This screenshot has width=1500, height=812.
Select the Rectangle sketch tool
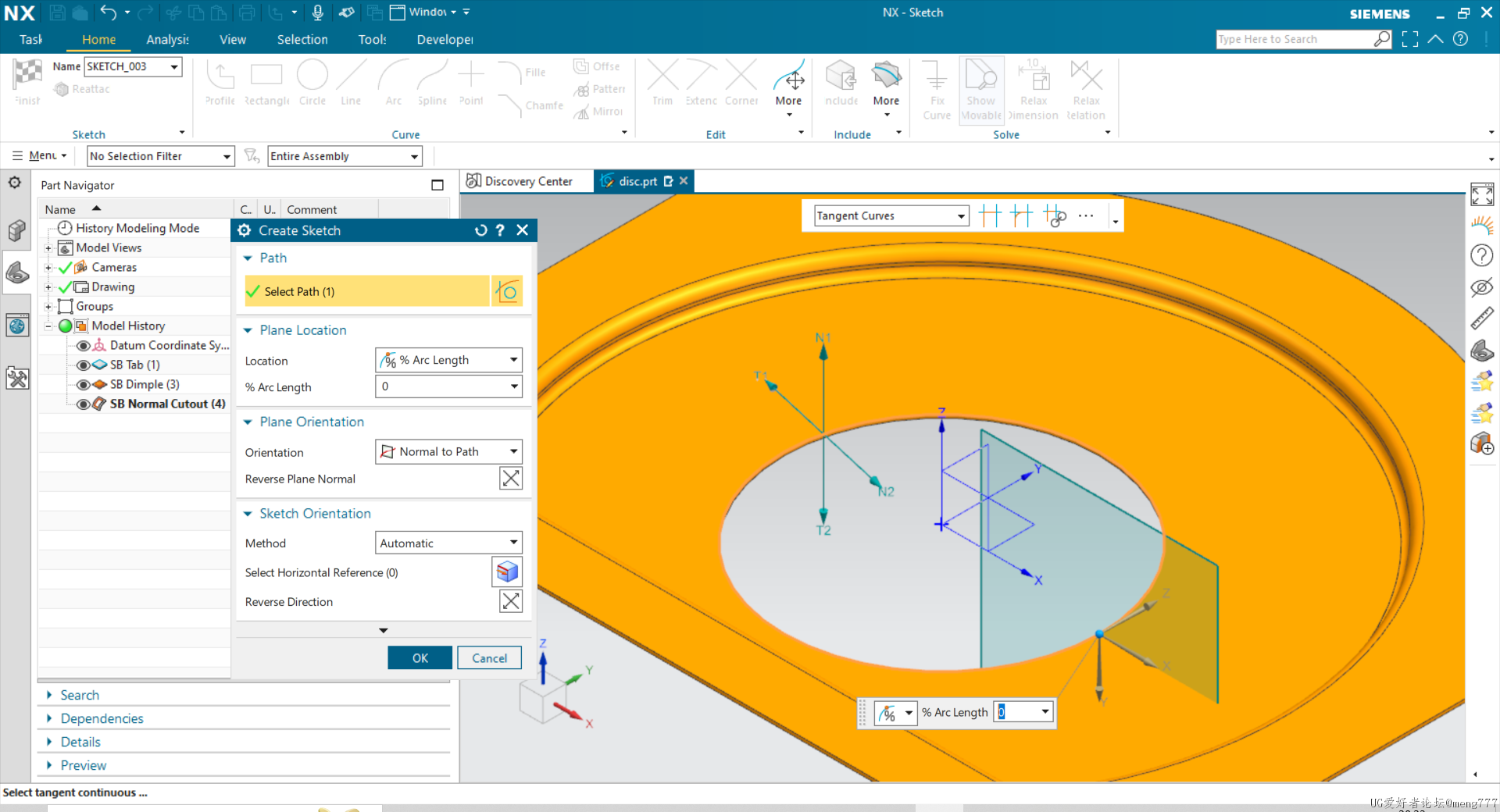coord(266,83)
